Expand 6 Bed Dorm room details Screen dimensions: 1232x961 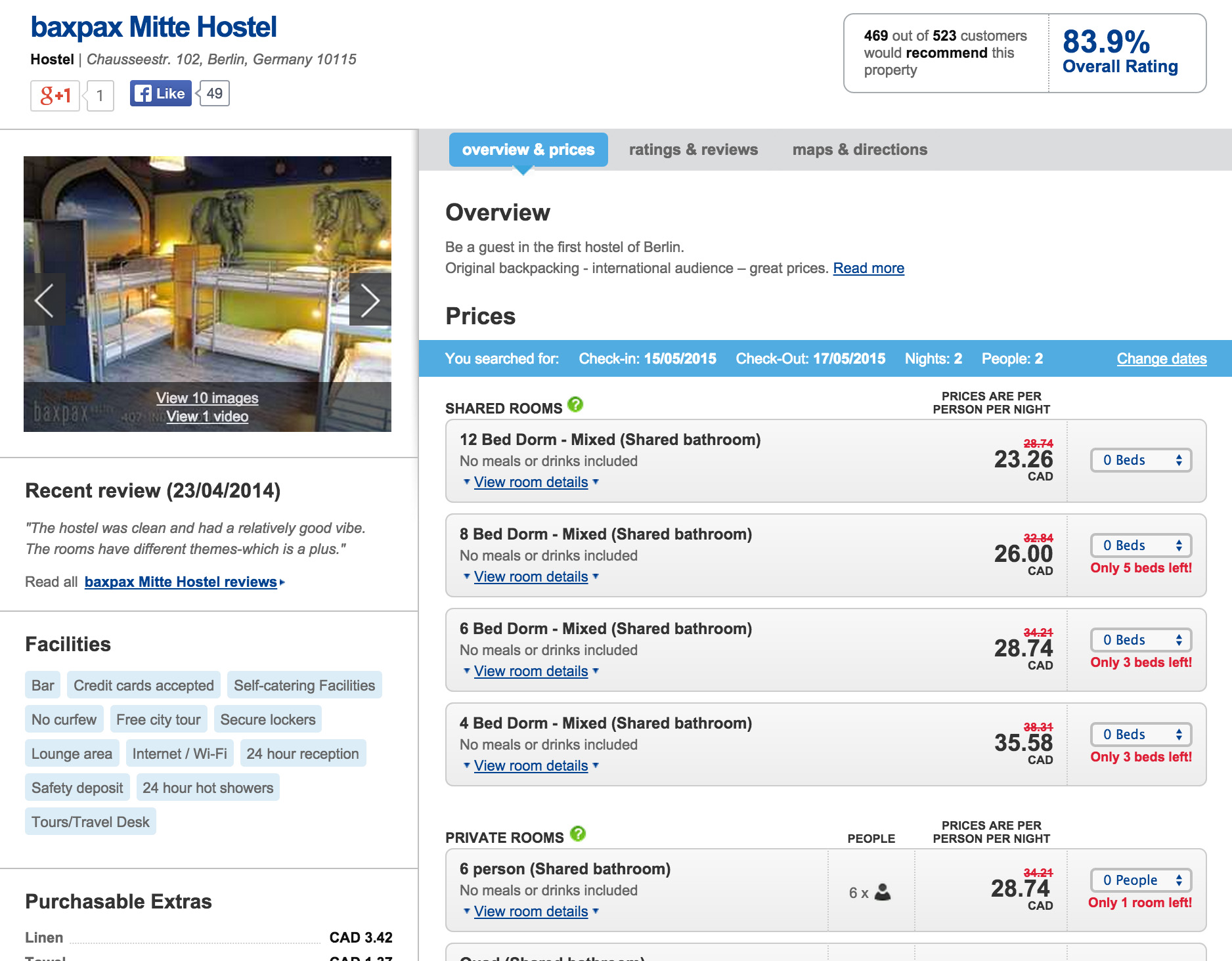531,672
